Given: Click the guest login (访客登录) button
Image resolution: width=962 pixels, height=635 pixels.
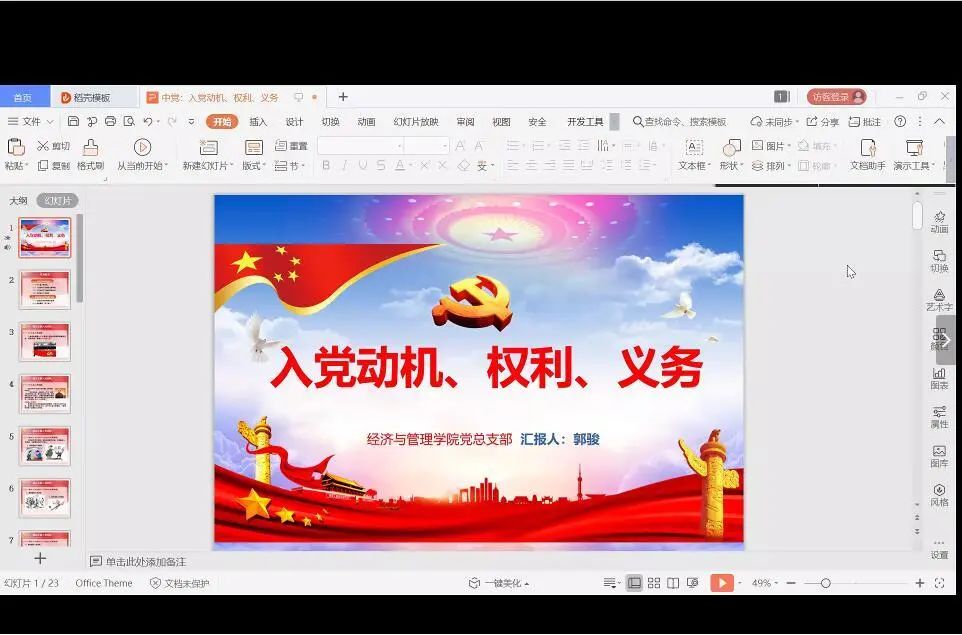Looking at the screenshot, I should (x=836, y=97).
